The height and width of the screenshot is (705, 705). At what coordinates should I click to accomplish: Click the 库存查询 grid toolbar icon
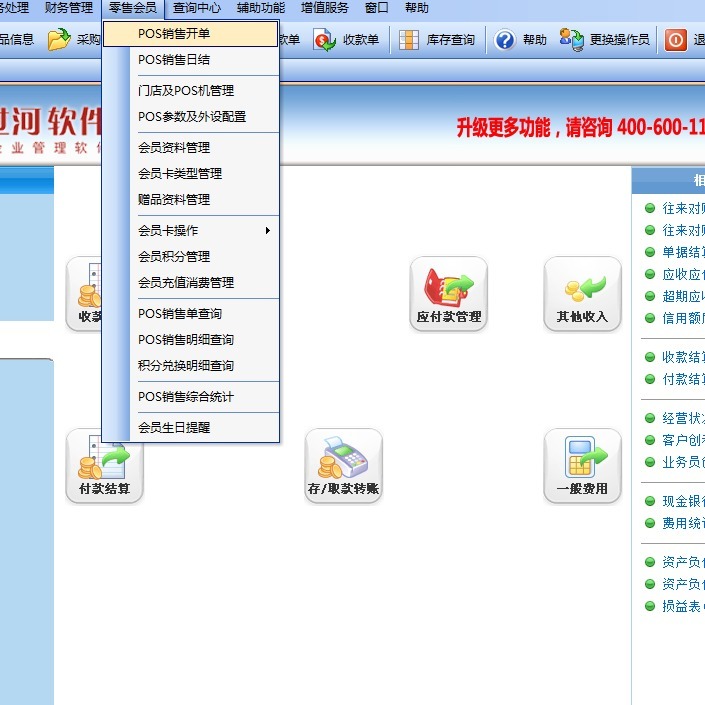coord(409,40)
